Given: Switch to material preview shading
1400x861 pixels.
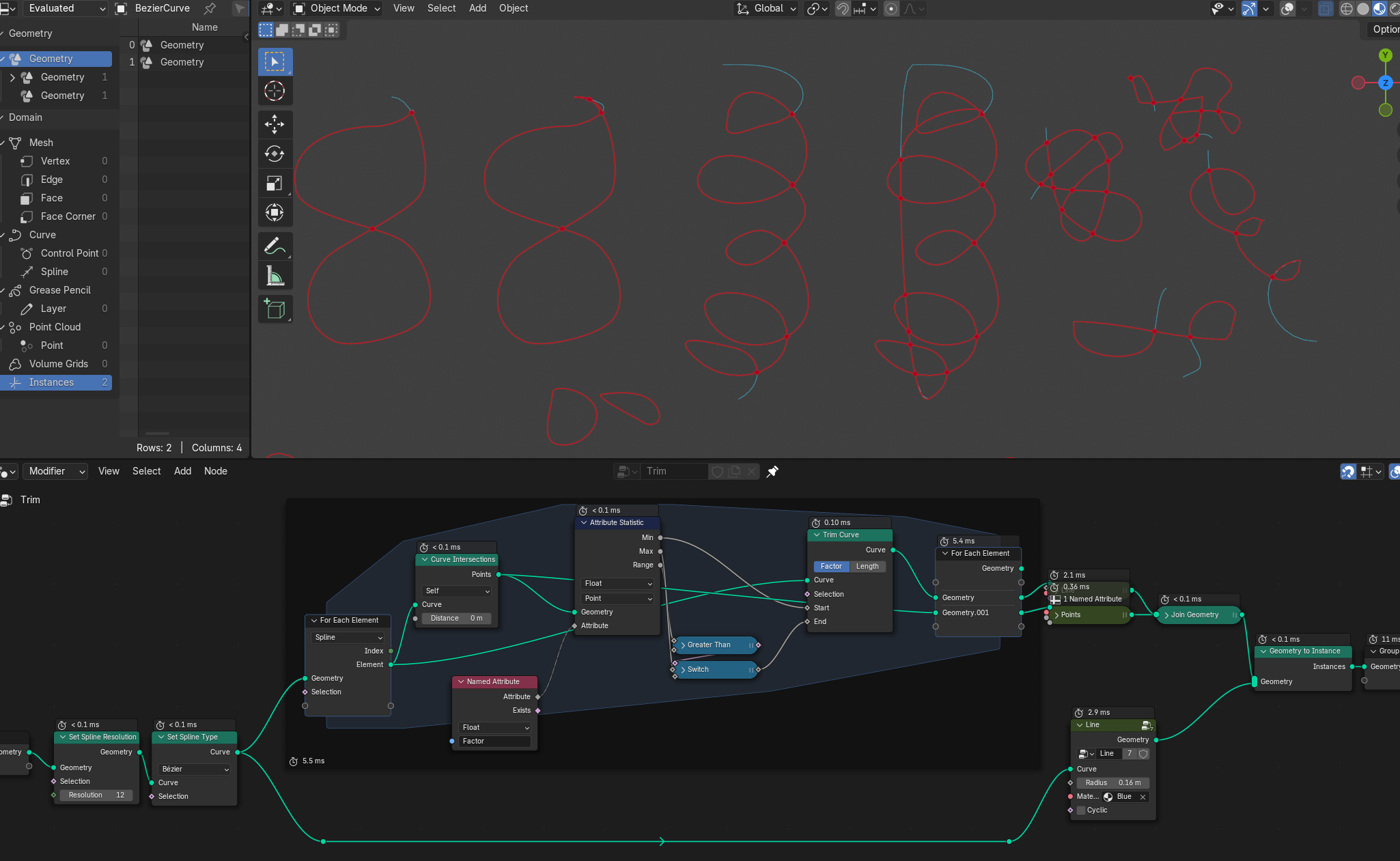Looking at the screenshot, I should (1380, 9).
